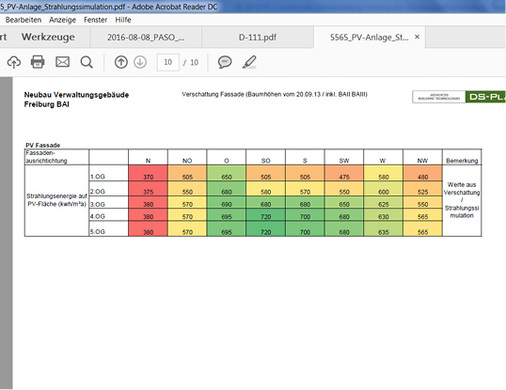Switch to the D-111.pdf tab
Screen dimensions: 506x390
pyautogui.click(x=257, y=37)
